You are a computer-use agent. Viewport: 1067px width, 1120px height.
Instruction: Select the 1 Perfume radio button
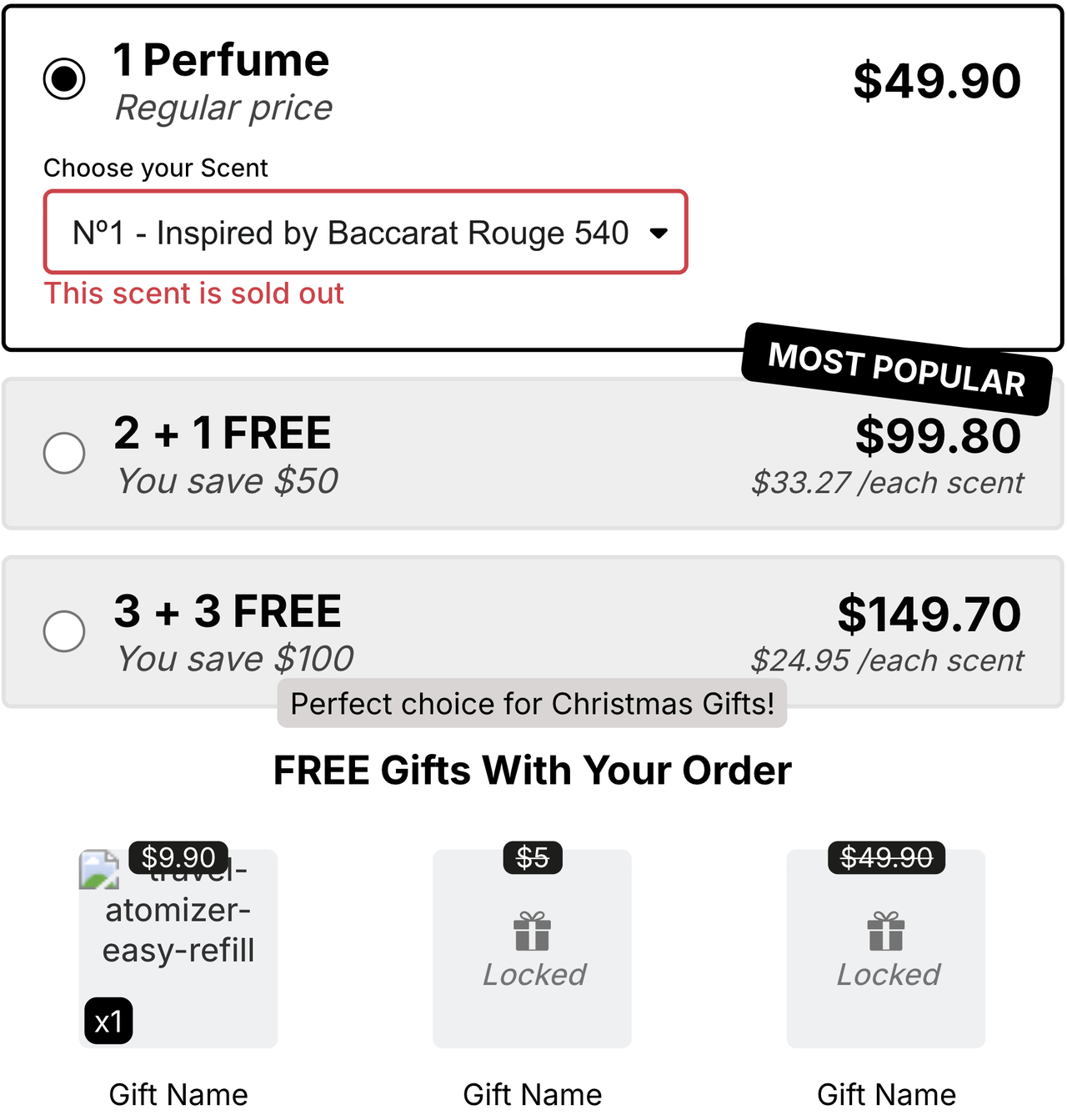tap(64, 79)
